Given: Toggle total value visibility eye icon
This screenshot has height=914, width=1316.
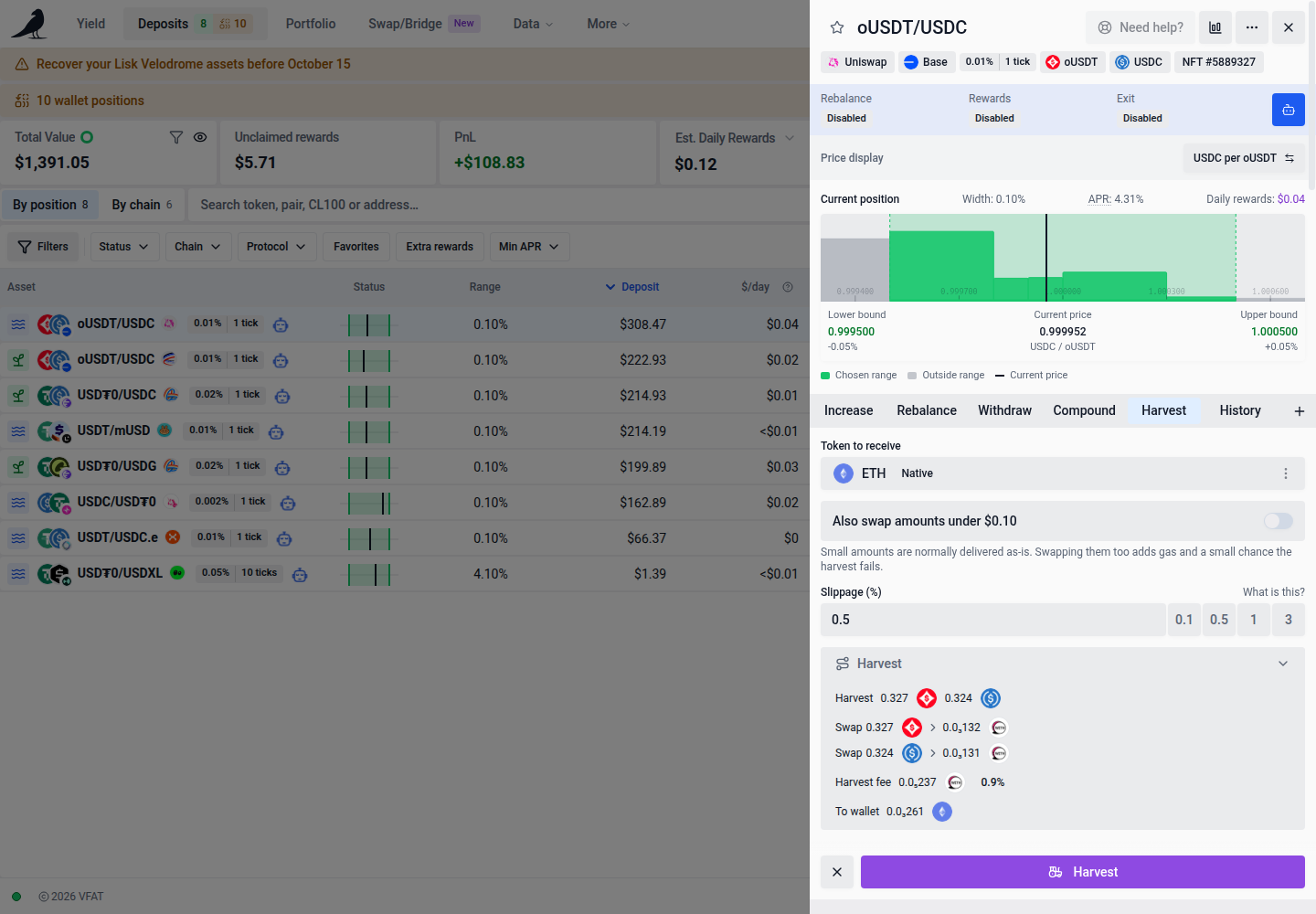Looking at the screenshot, I should click(200, 137).
